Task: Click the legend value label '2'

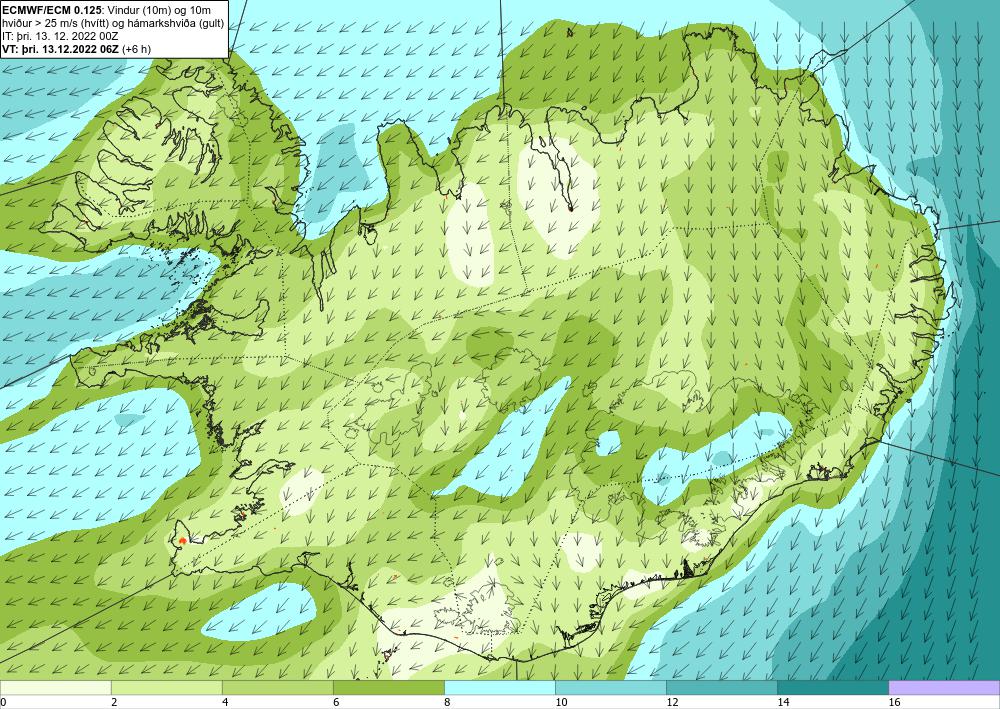Action: tap(114, 702)
